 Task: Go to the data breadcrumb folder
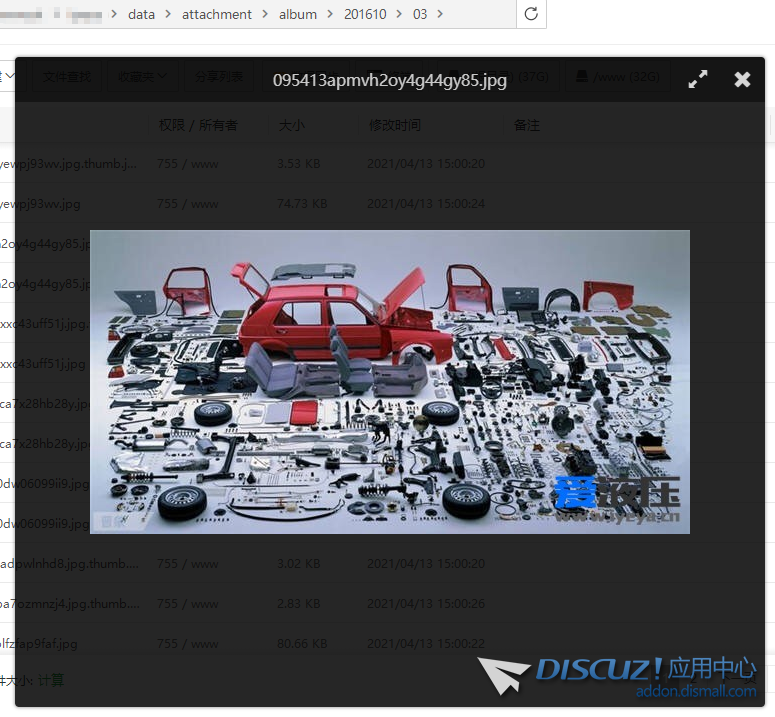tap(141, 14)
